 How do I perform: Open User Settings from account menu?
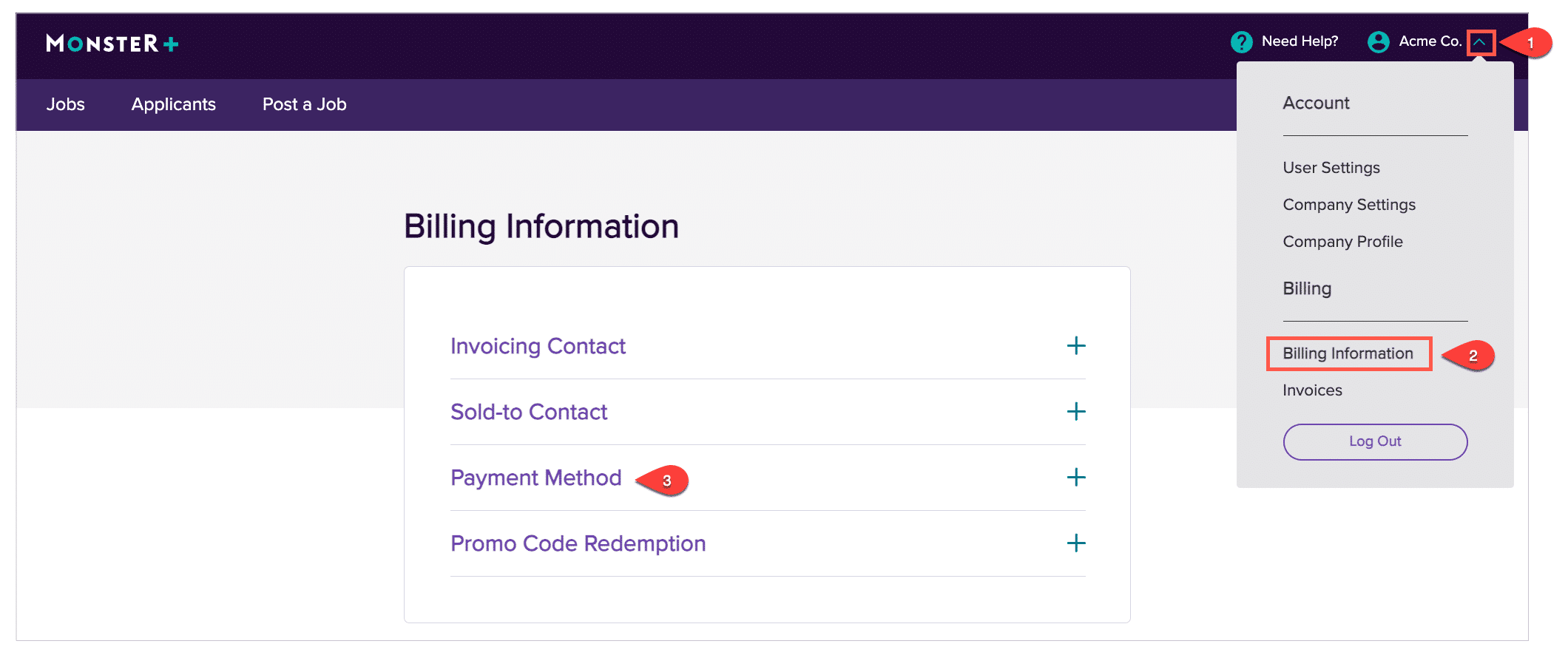[x=1331, y=168]
